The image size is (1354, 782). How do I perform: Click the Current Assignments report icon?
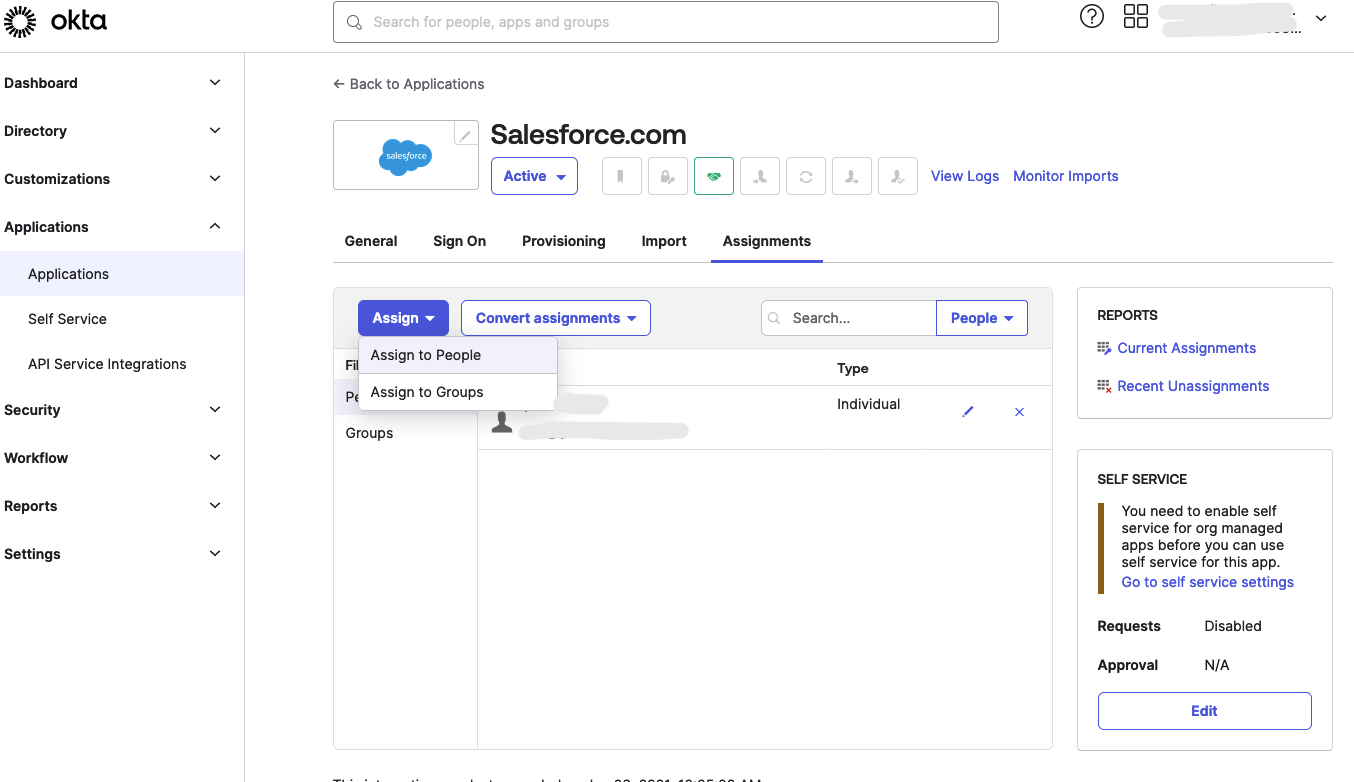[x=1104, y=348]
